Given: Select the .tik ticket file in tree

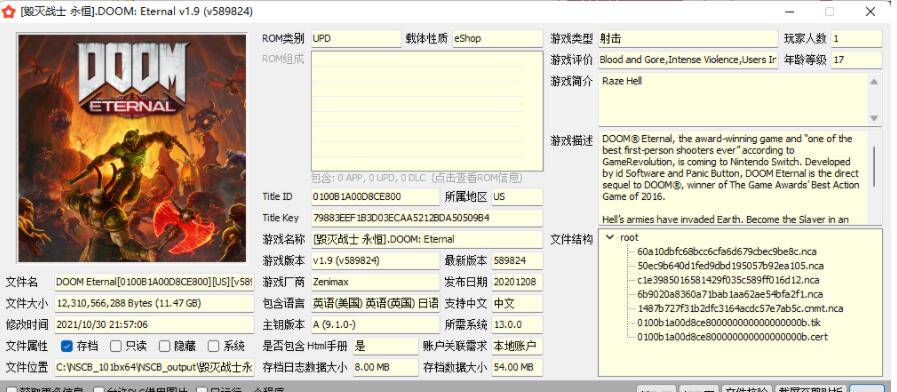Looking at the screenshot, I should [x=728, y=323].
